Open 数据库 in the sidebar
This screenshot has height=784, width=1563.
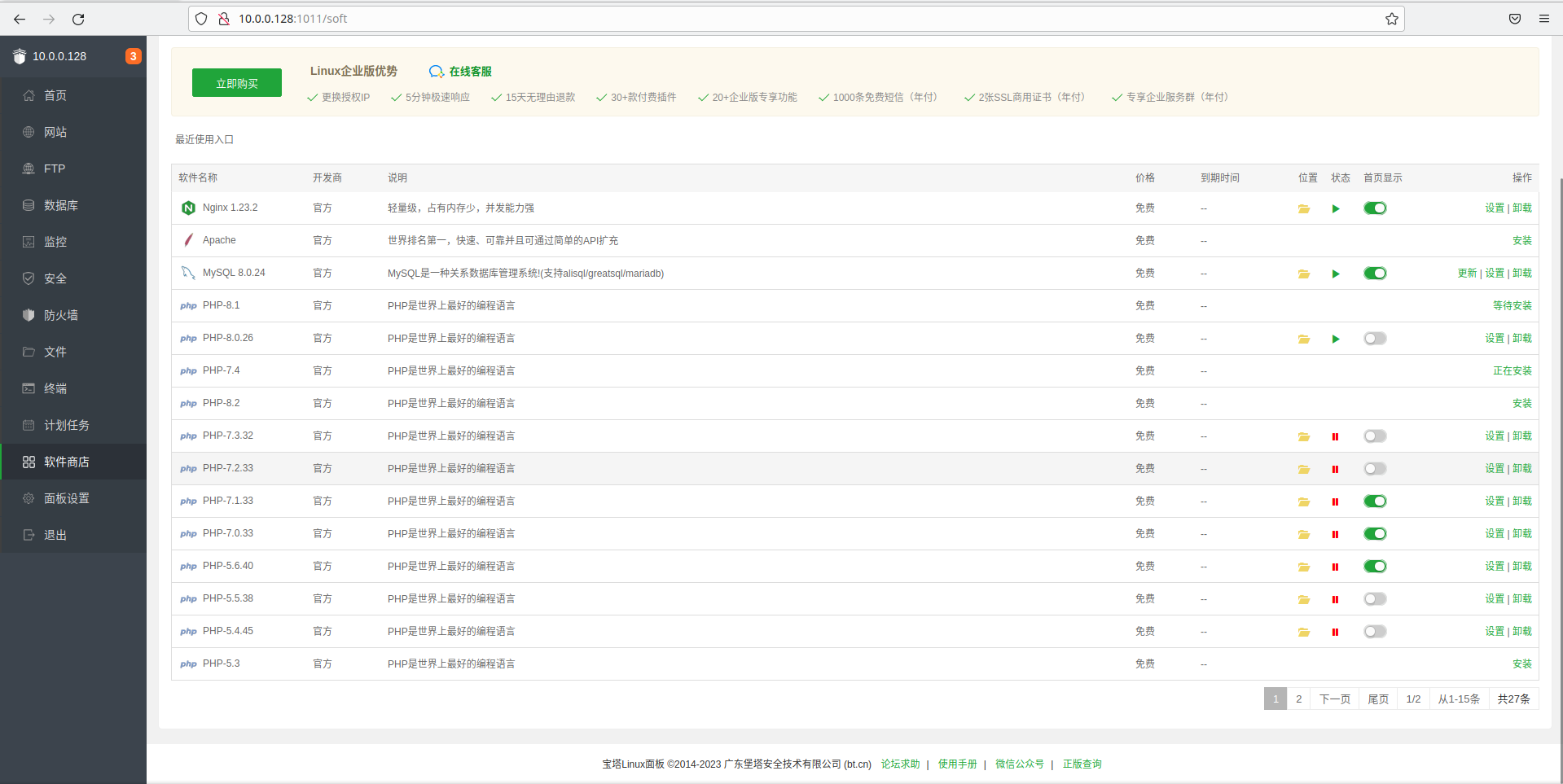(x=73, y=205)
